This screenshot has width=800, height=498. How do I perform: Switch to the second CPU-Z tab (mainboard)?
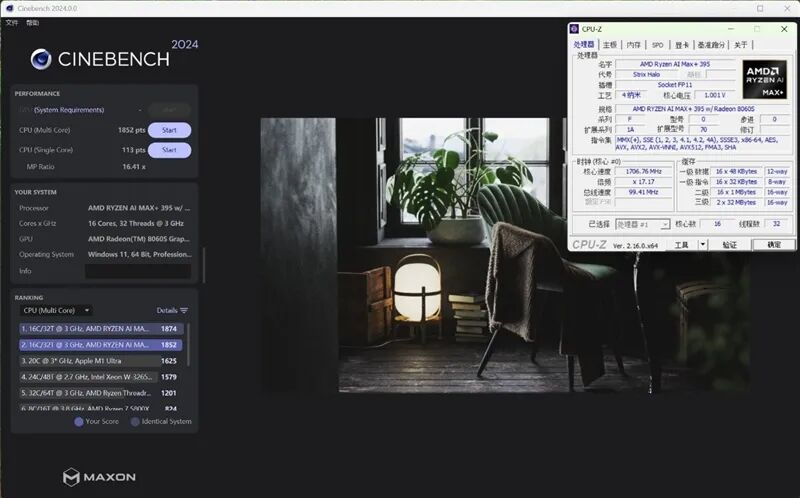pyautogui.click(x=610, y=45)
